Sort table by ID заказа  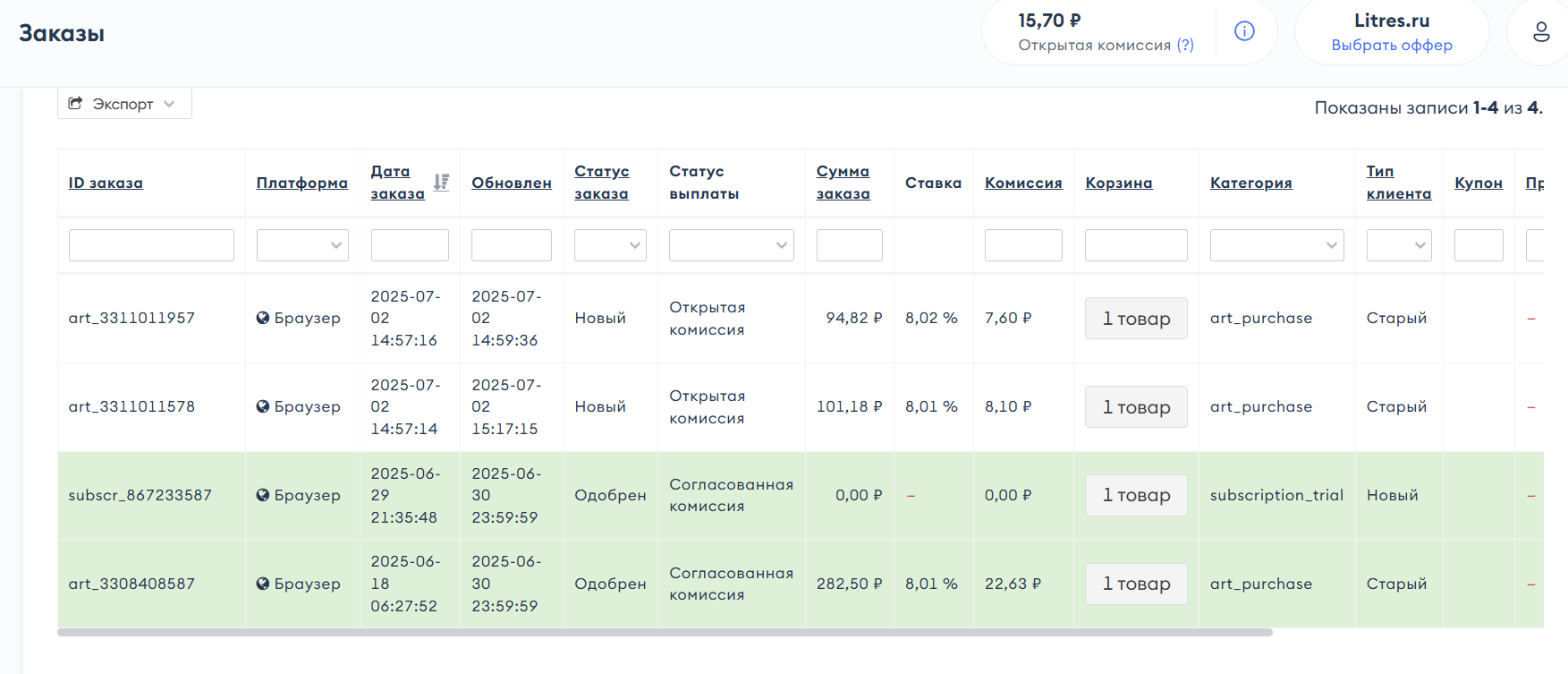tap(106, 183)
